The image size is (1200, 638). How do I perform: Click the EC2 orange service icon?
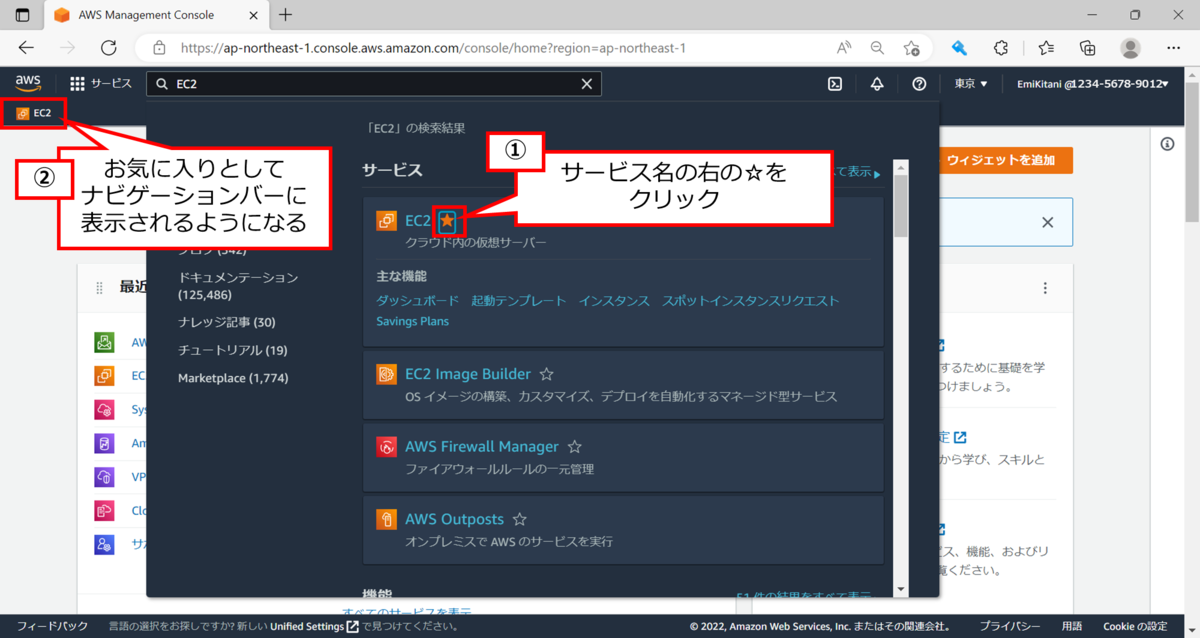386,221
